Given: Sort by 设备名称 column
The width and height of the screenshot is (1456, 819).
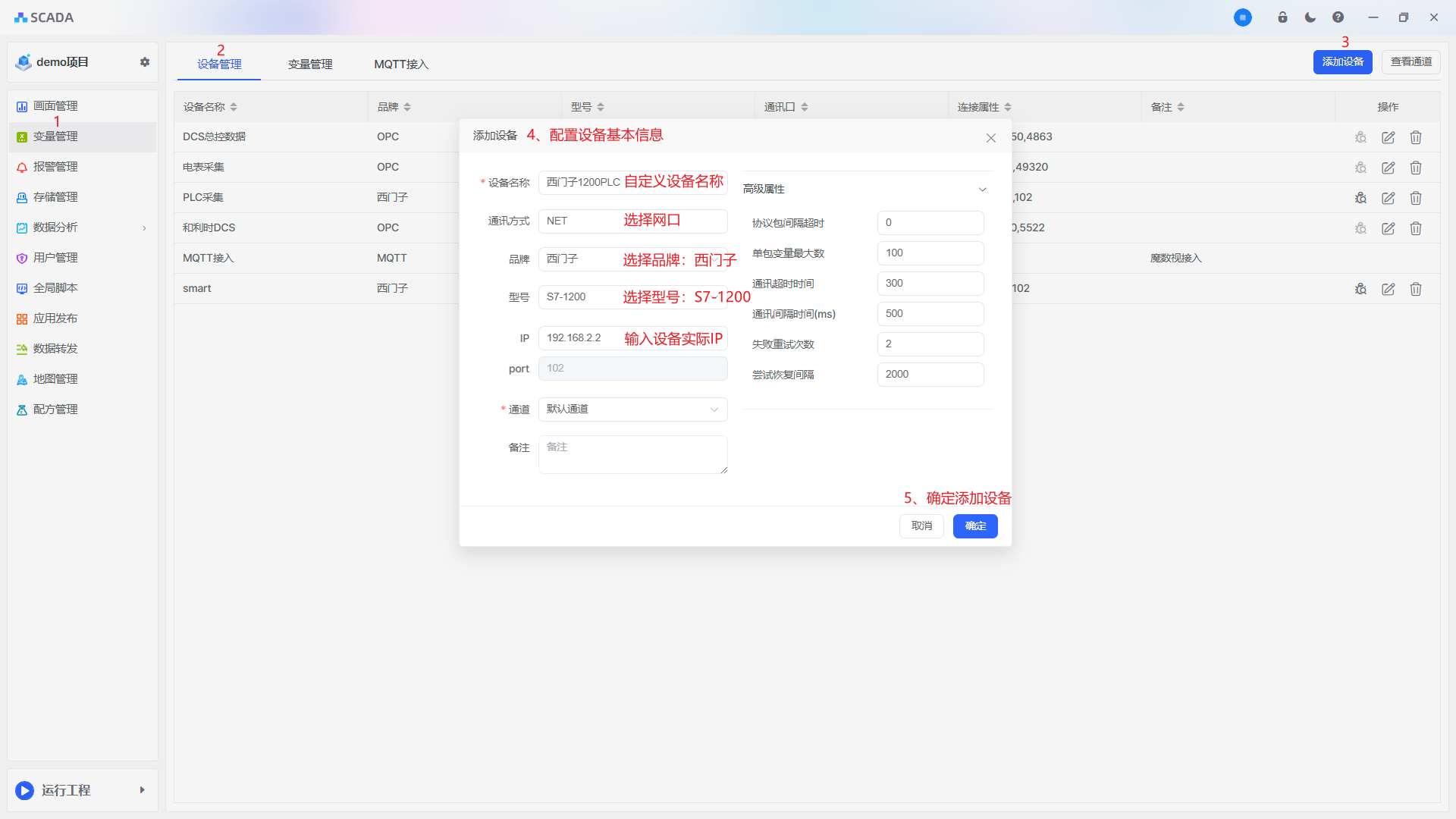Looking at the screenshot, I should coord(234,107).
